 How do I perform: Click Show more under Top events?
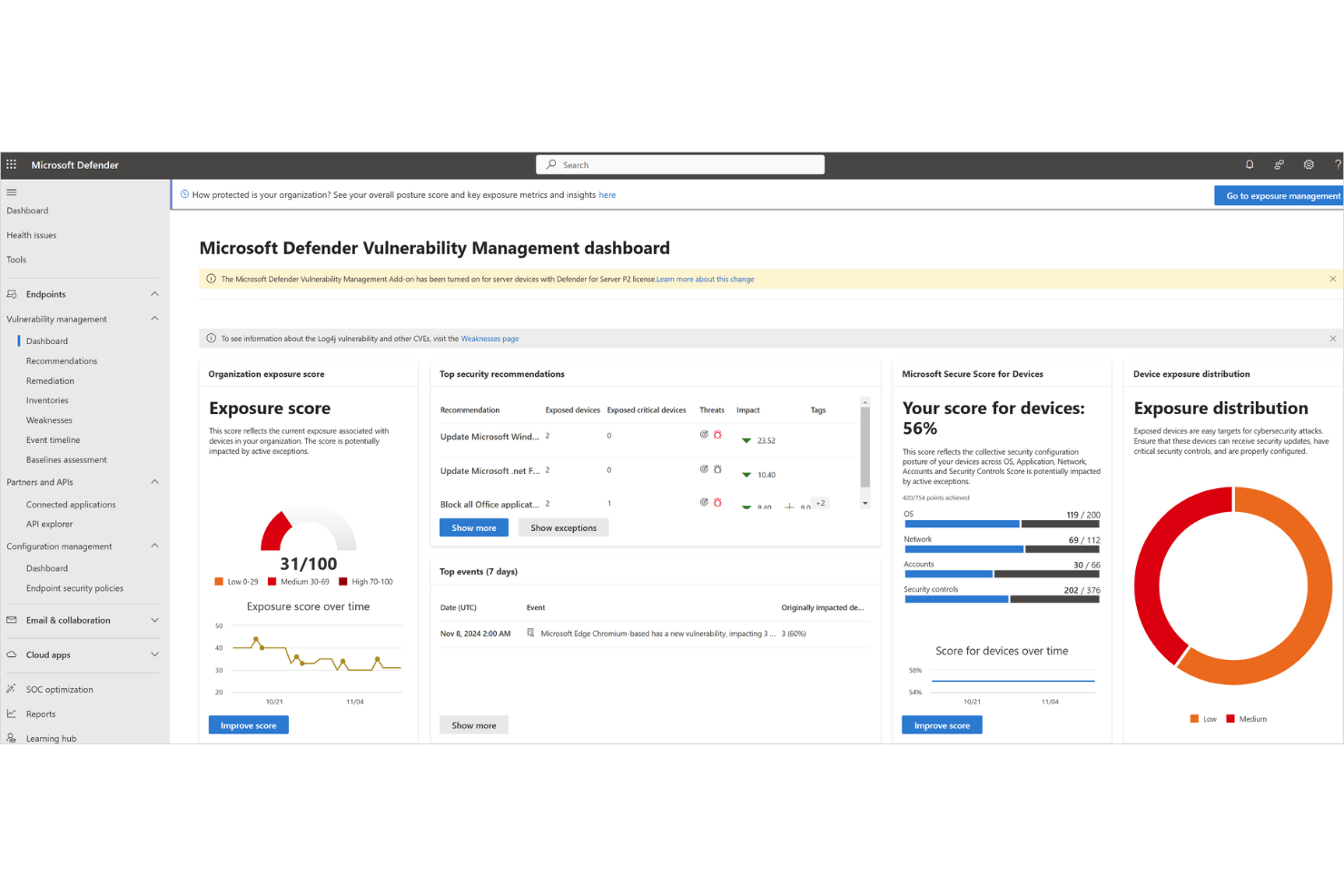474,725
